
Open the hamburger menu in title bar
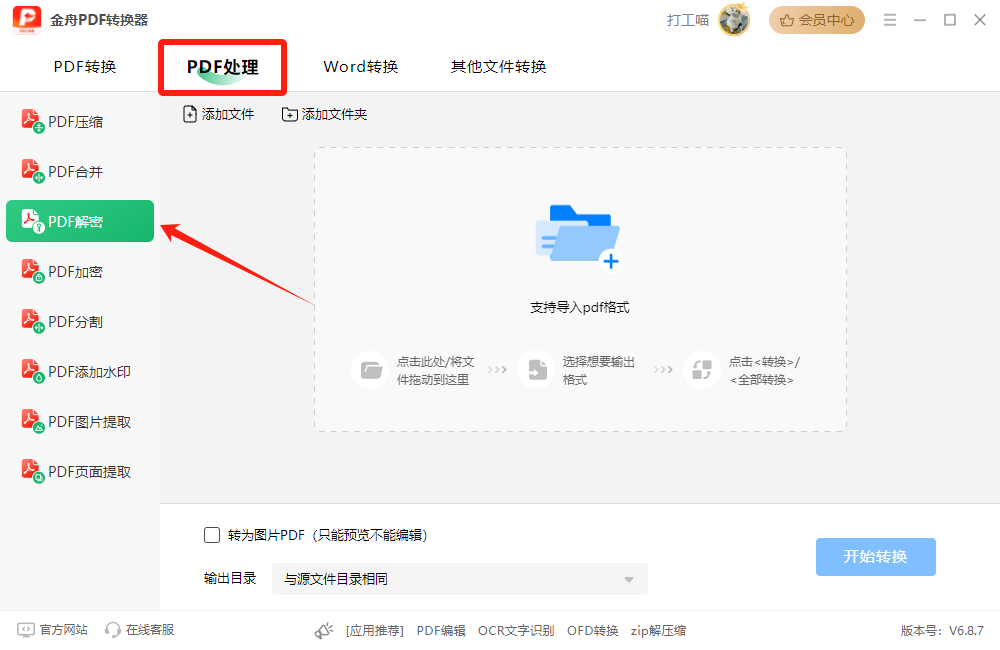[890, 20]
